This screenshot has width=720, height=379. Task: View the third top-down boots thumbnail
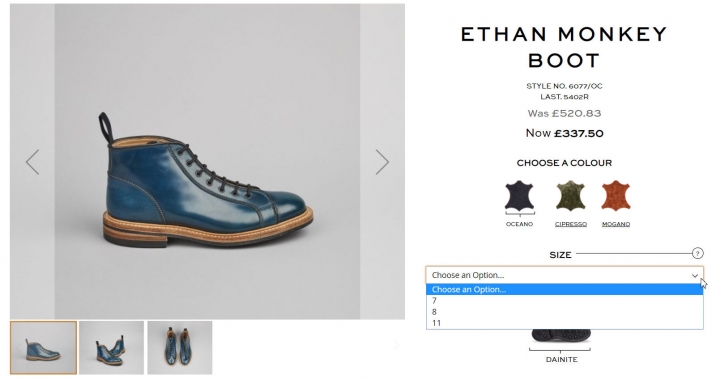[180, 347]
